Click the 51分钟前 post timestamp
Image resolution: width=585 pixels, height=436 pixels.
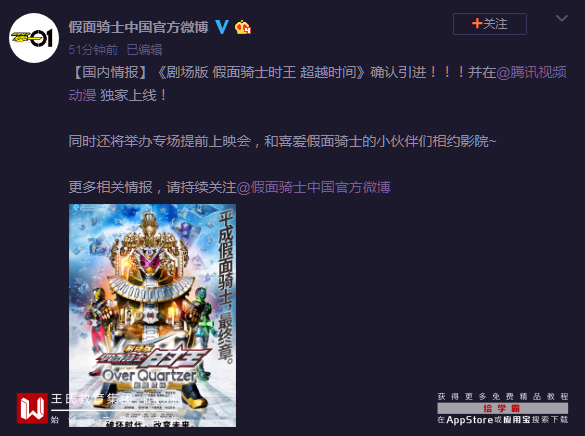pyautogui.click(x=93, y=50)
